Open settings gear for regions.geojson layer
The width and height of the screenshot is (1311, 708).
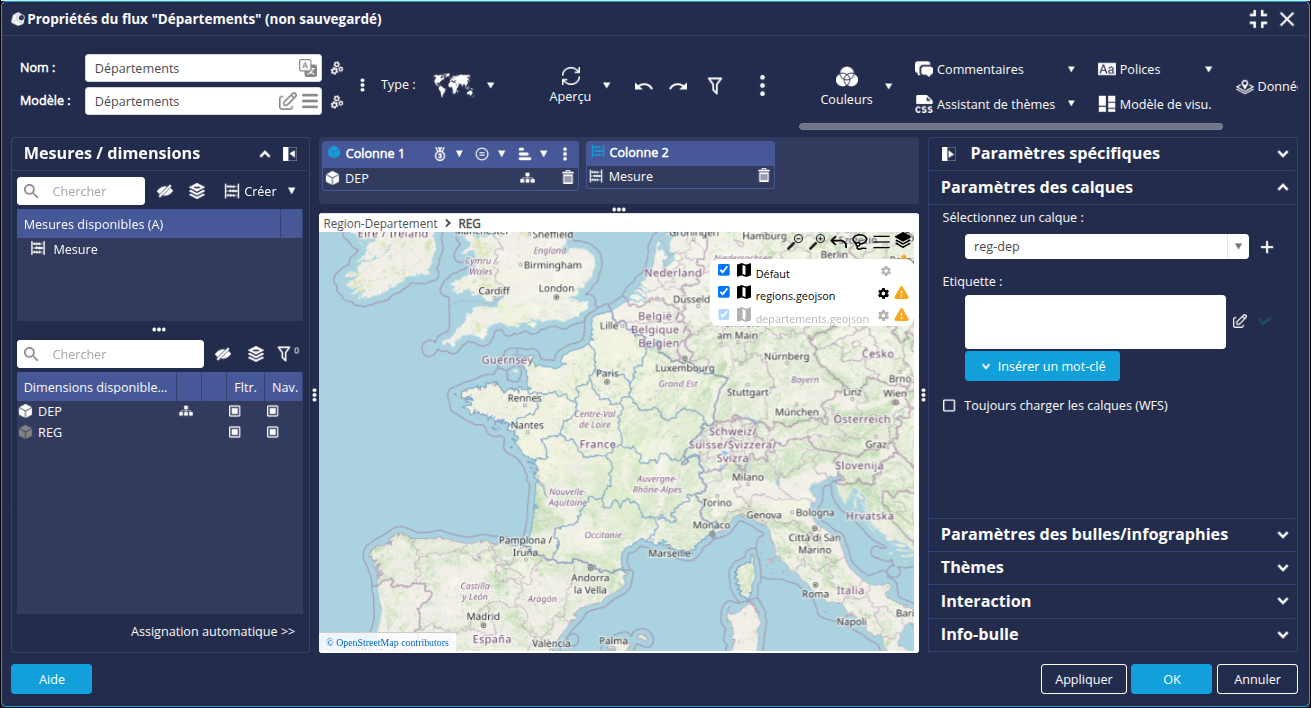(883, 294)
